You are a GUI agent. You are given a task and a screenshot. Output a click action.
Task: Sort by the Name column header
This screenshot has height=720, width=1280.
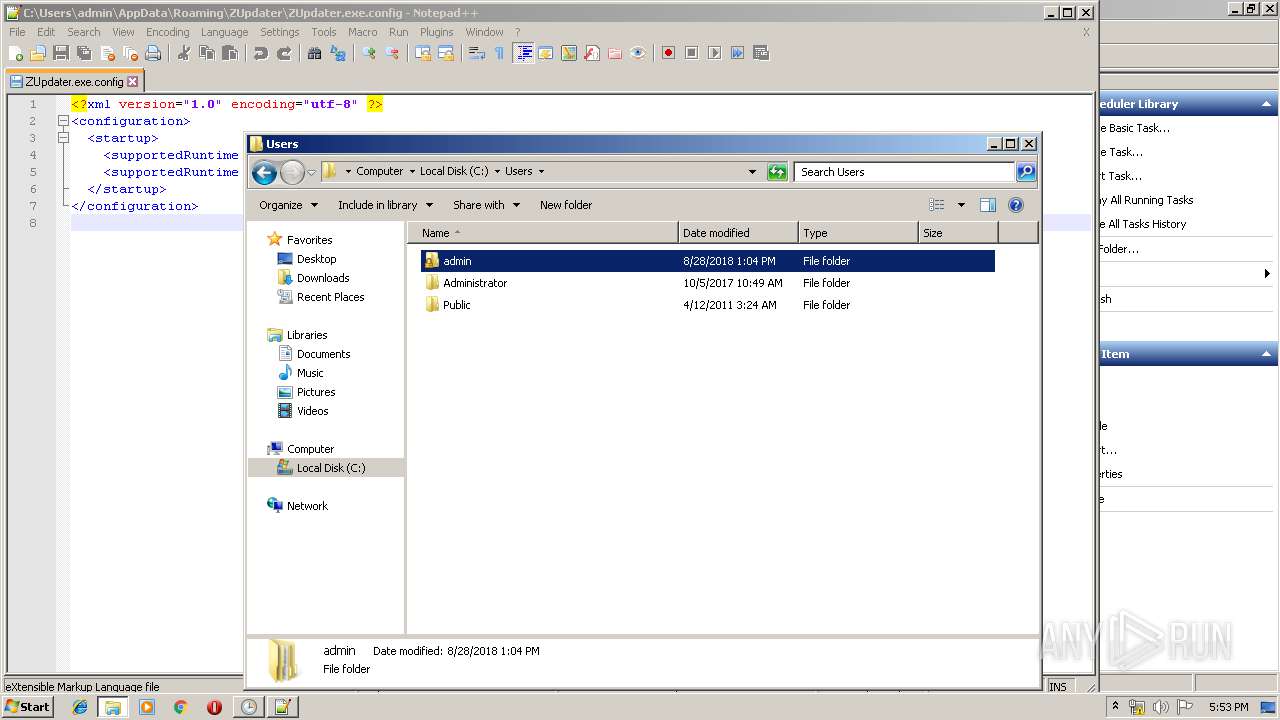point(543,233)
